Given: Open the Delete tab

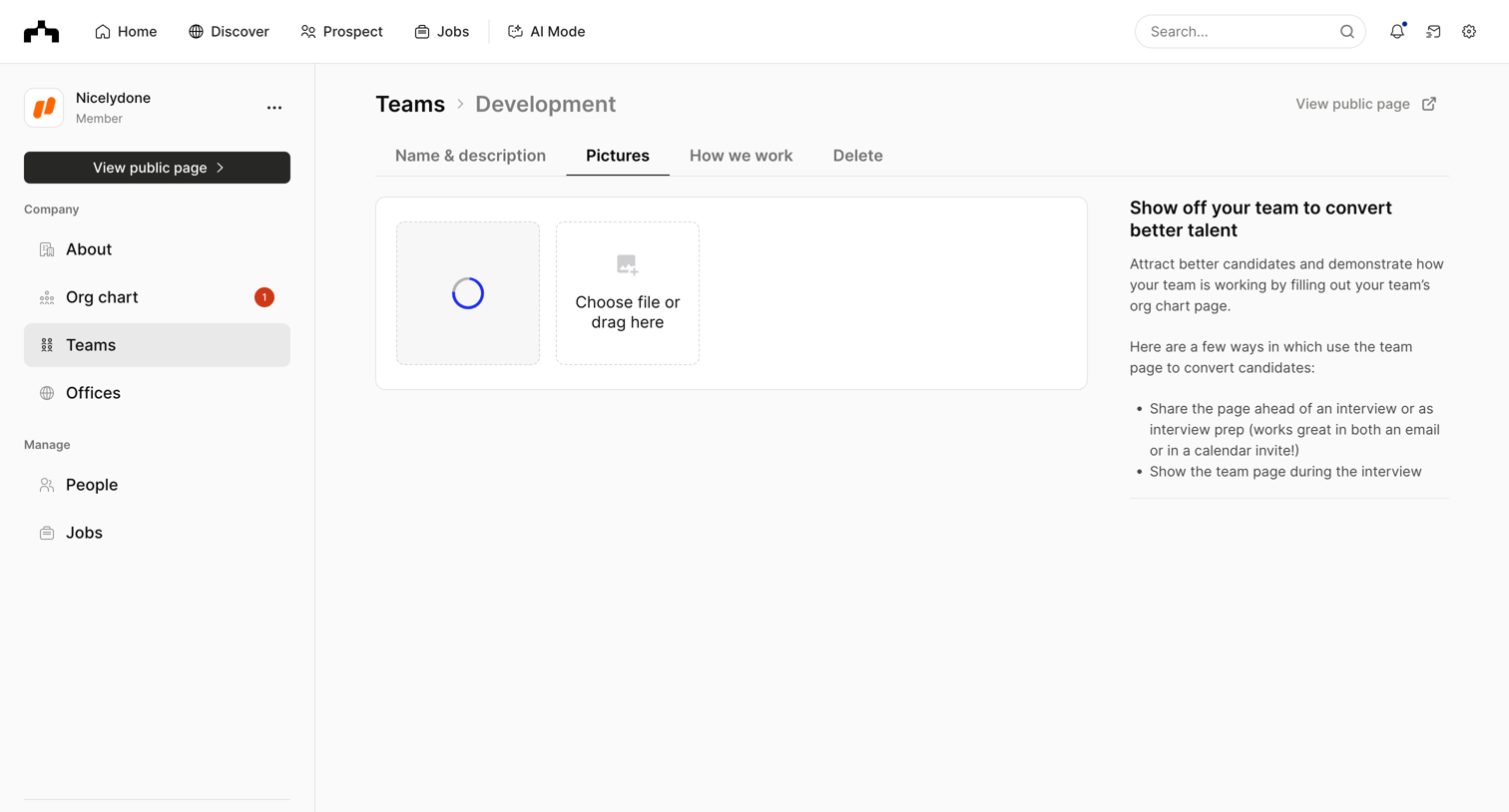Looking at the screenshot, I should [857, 156].
